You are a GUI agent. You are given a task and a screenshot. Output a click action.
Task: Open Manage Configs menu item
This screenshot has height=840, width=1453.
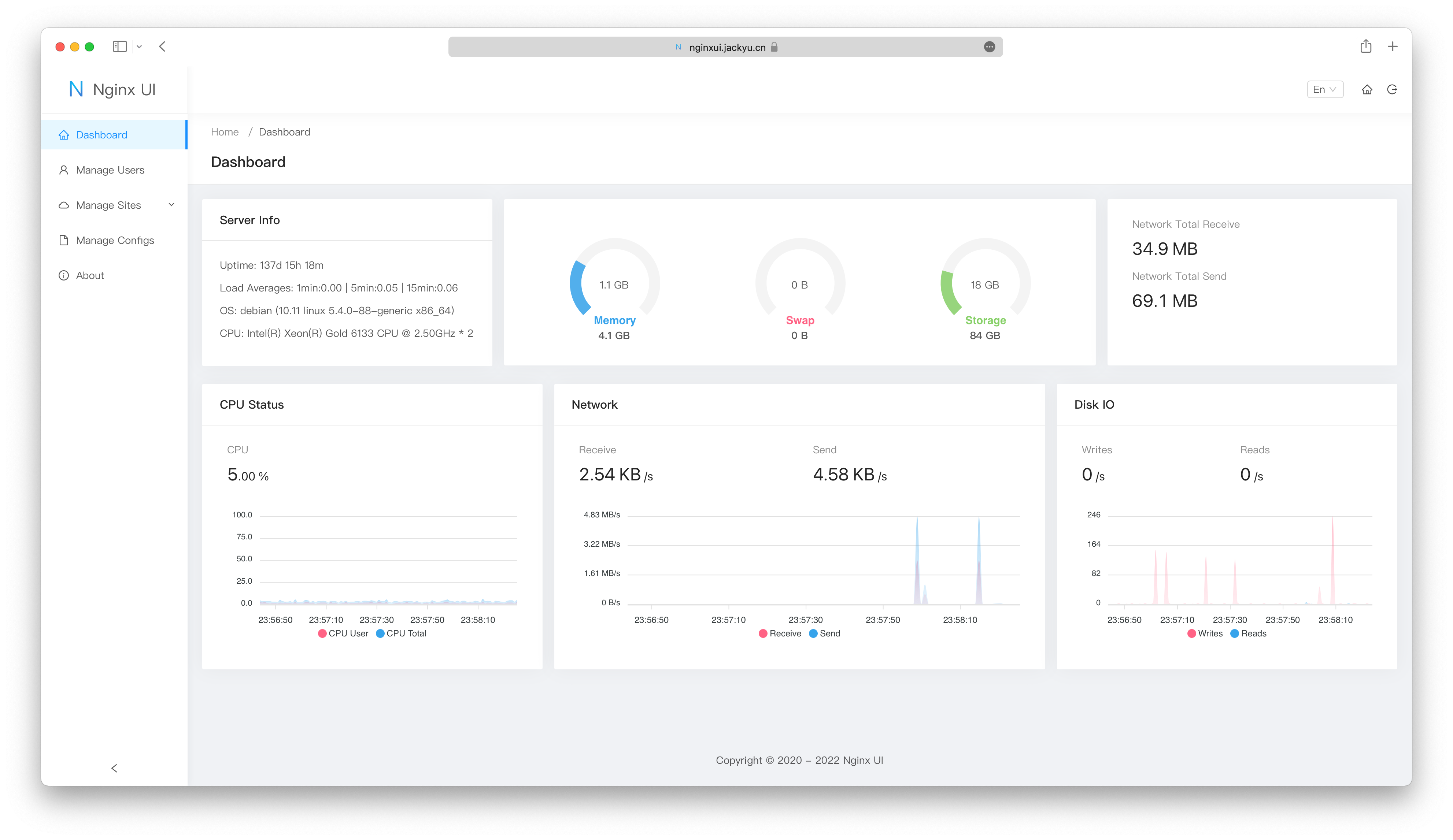pos(115,240)
